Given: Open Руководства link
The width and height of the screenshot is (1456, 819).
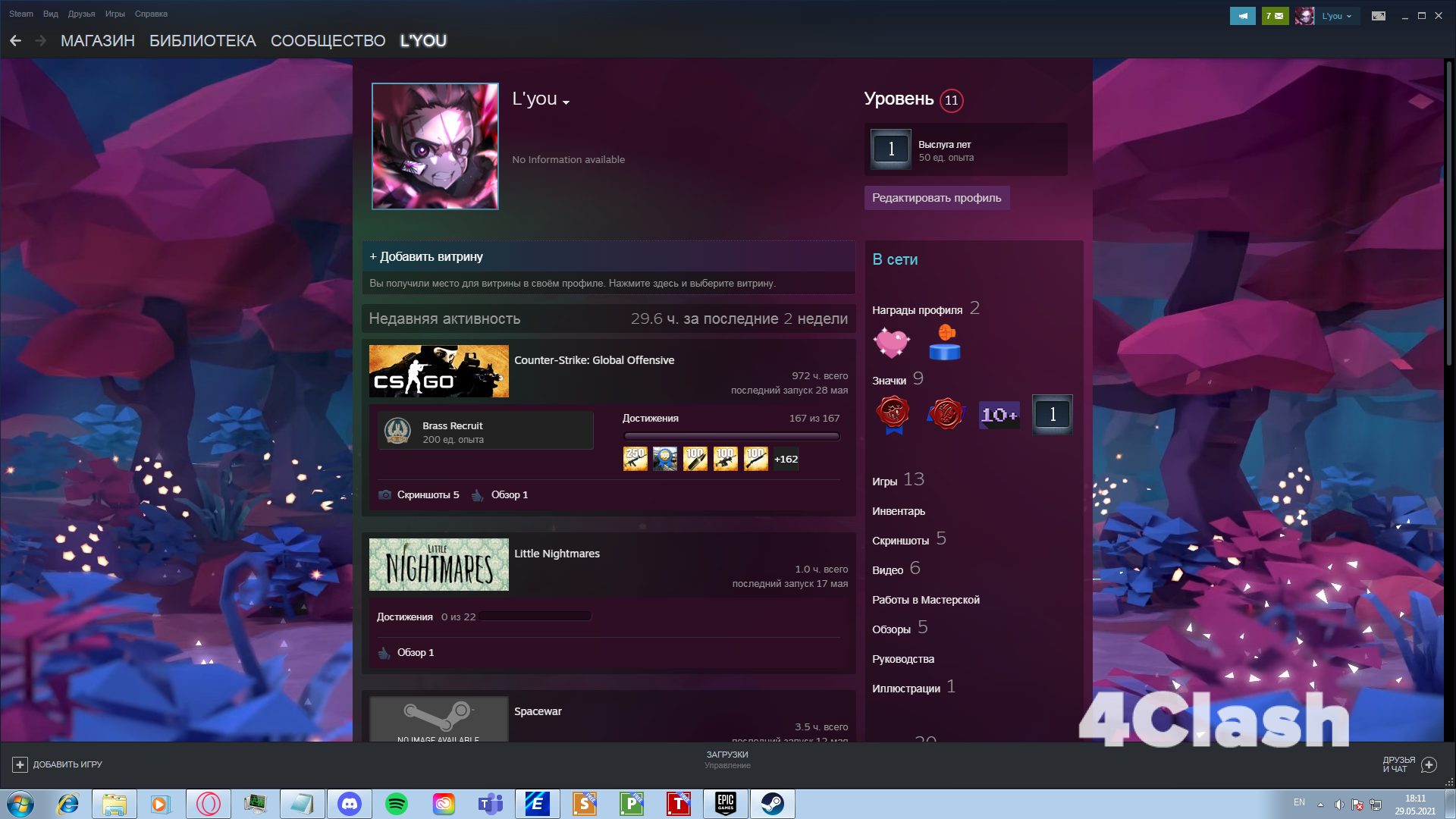Looking at the screenshot, I should point(903,659).
